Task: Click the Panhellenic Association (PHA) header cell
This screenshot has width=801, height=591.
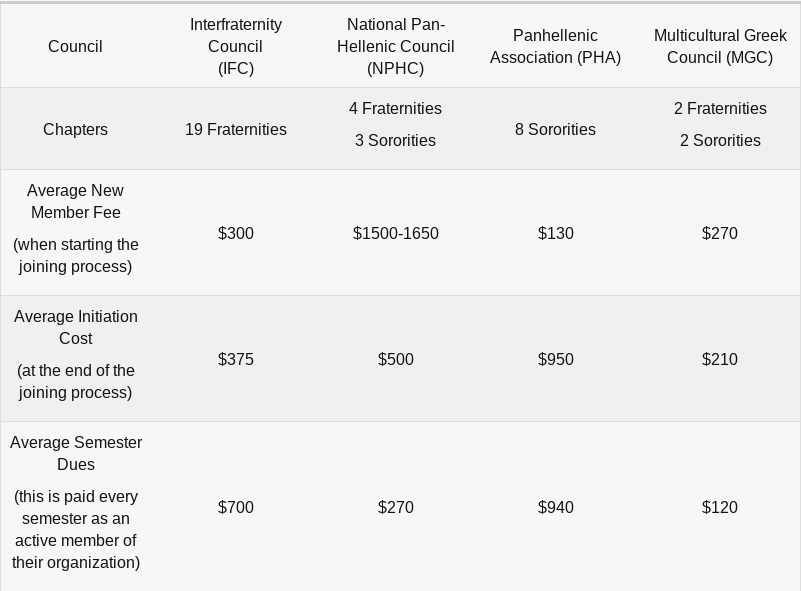Action: point(555,46)
